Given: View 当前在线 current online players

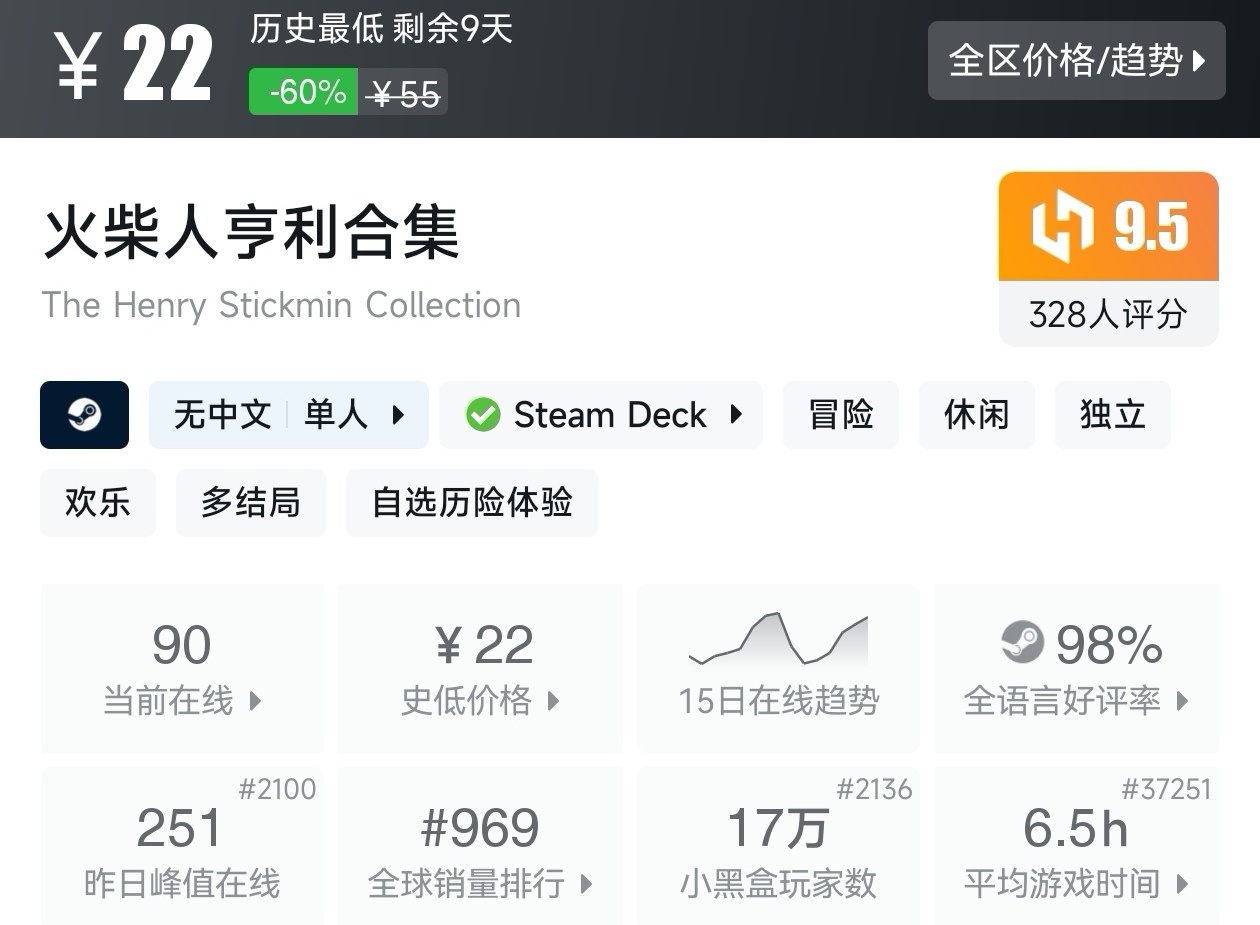Looking at the screenshot, I should [x=182, y=667].
